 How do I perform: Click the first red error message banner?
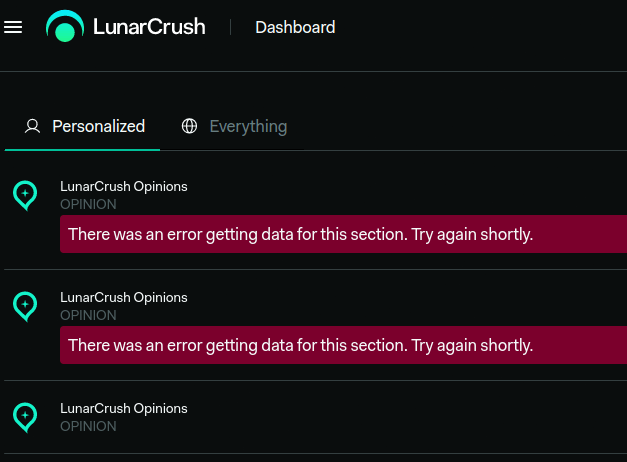tap(343, 234)
